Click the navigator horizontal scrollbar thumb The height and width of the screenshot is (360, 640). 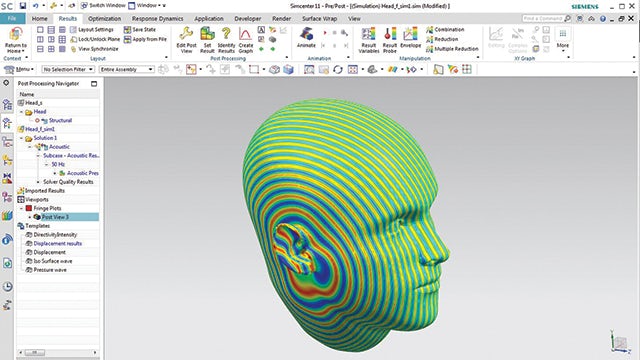pos(34,352)
